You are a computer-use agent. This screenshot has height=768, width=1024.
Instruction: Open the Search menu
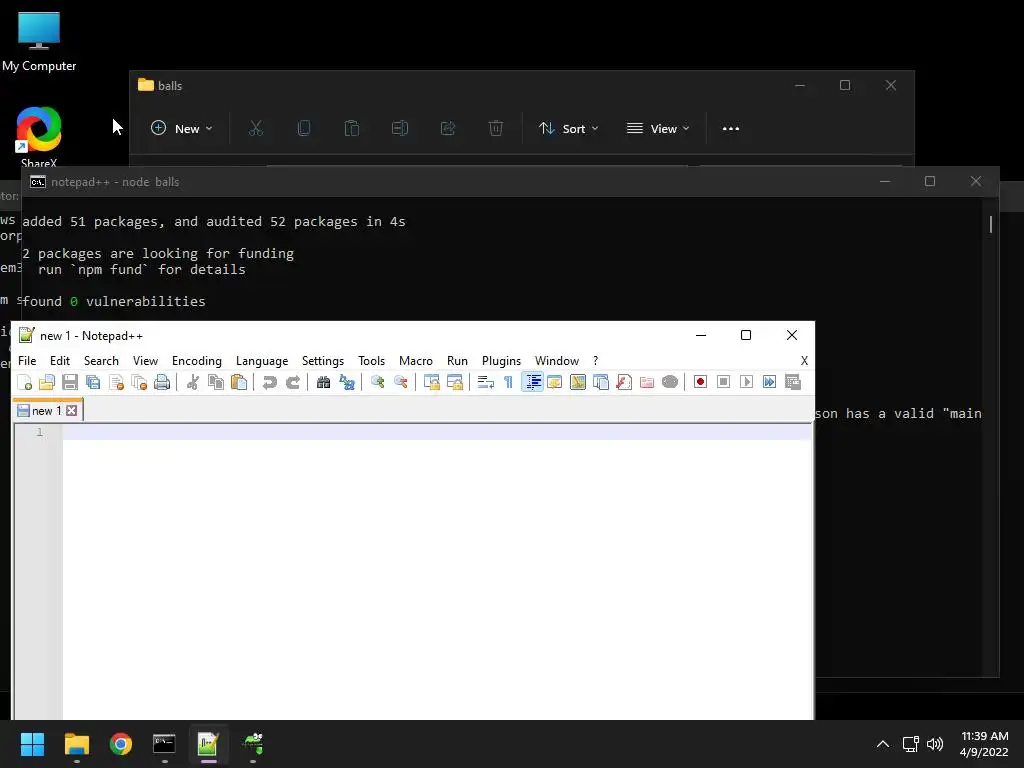pyautogui.click(x=101, y=360)
